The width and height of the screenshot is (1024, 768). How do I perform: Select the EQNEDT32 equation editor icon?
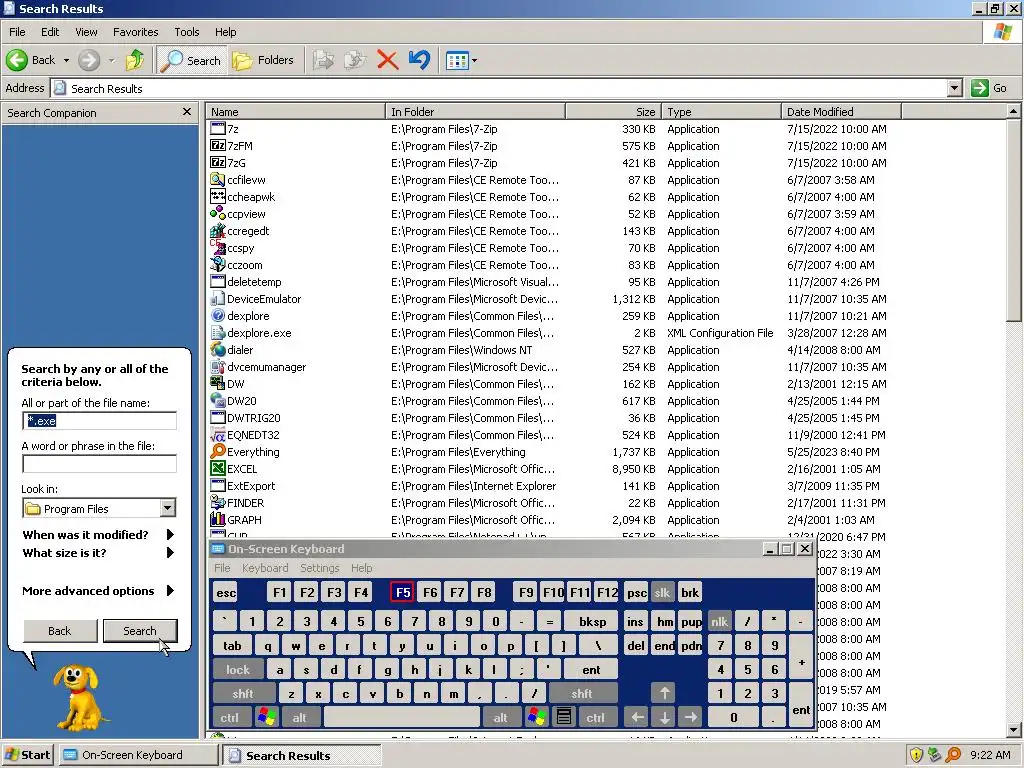point(217,434)
